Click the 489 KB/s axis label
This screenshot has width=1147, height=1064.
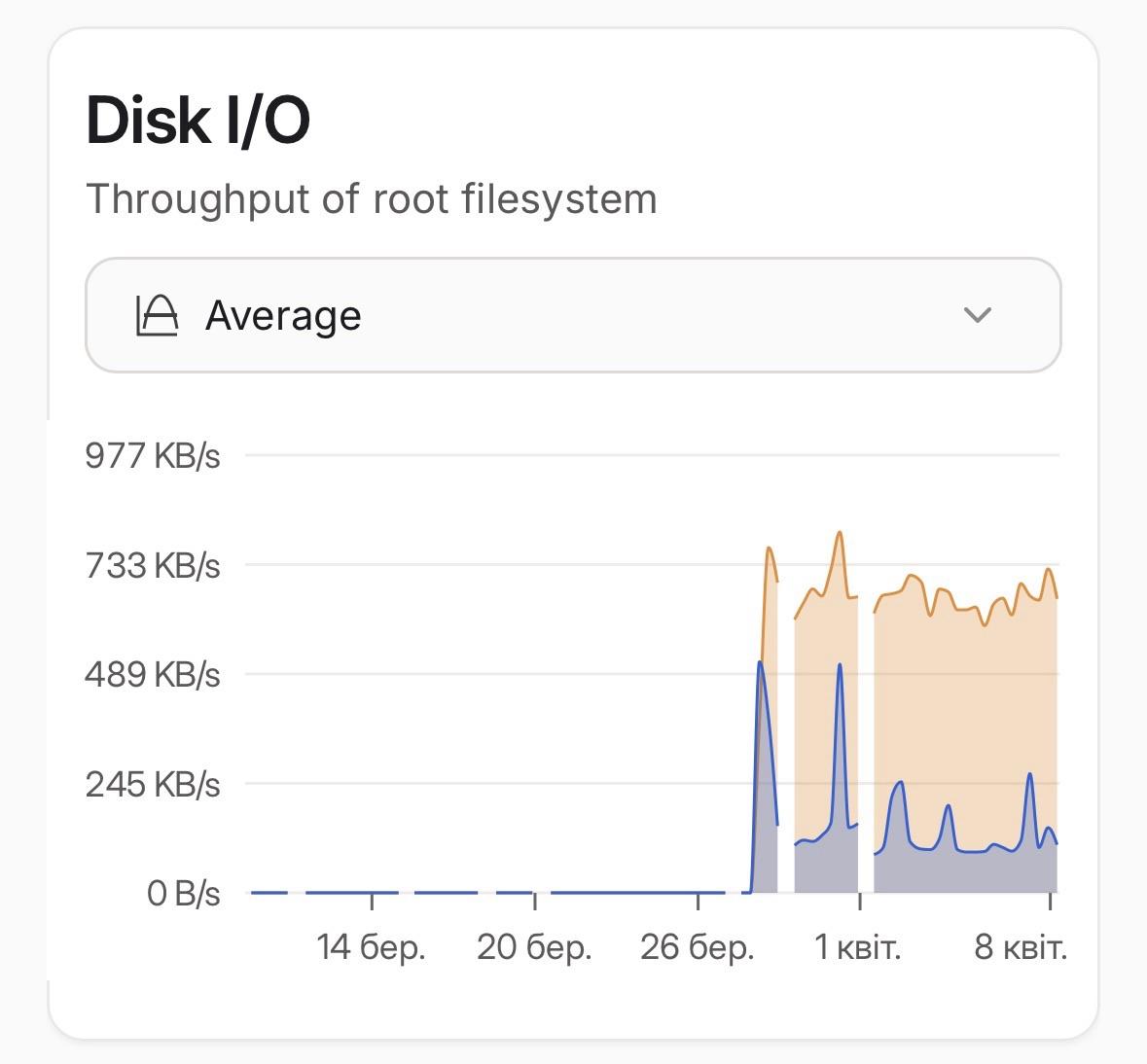pos(153,674)
